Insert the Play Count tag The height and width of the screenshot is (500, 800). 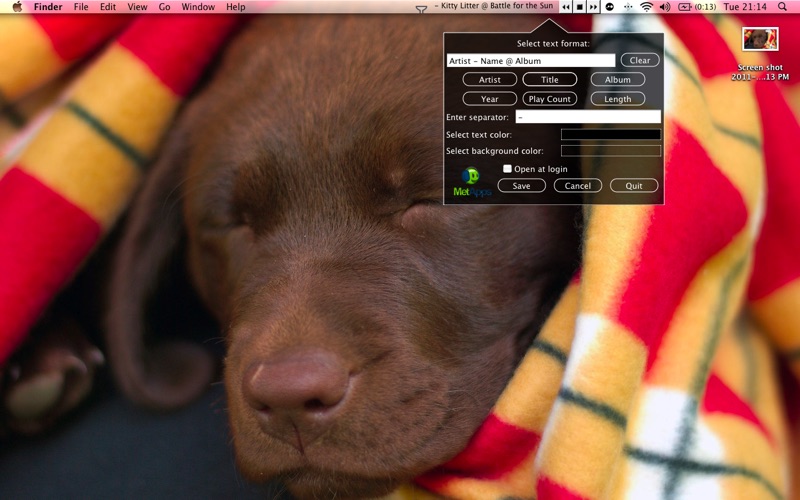pyautogui.click(x=549, y=99)
